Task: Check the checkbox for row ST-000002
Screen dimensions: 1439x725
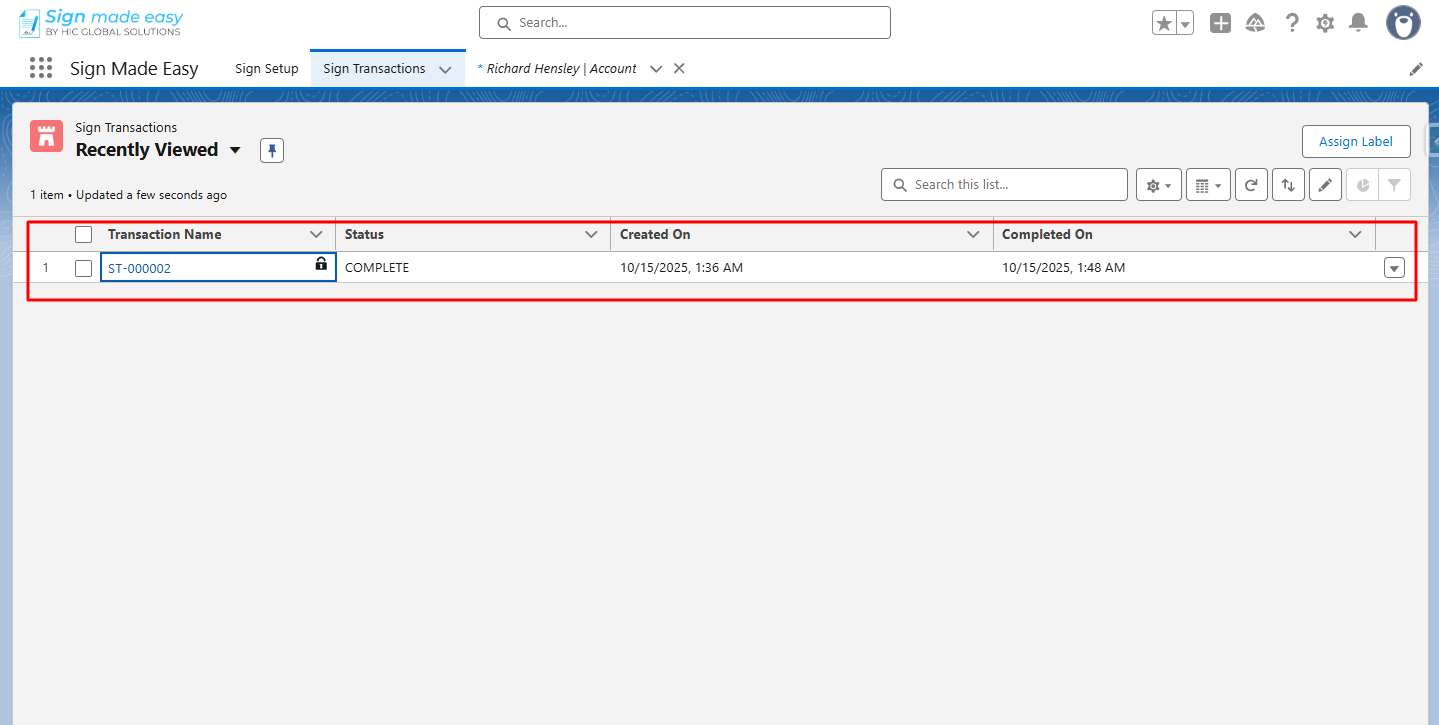Action: click(x=83, y=267)
